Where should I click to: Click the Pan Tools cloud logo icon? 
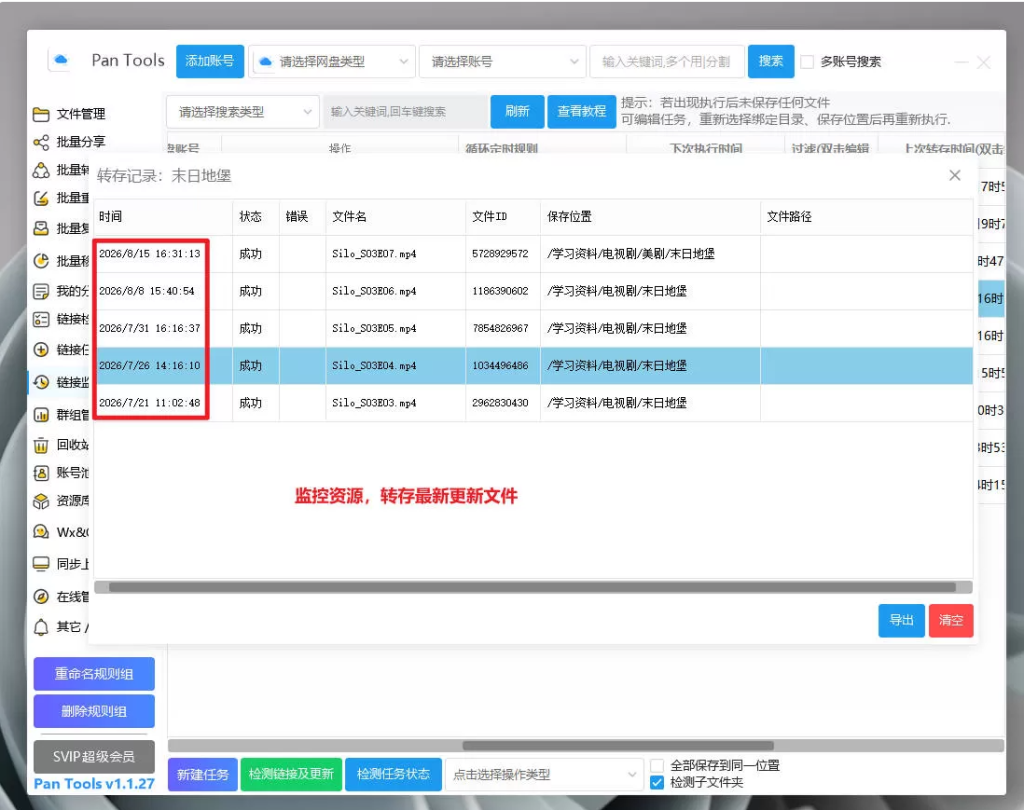pyautogui.click(x=61, y=60)
